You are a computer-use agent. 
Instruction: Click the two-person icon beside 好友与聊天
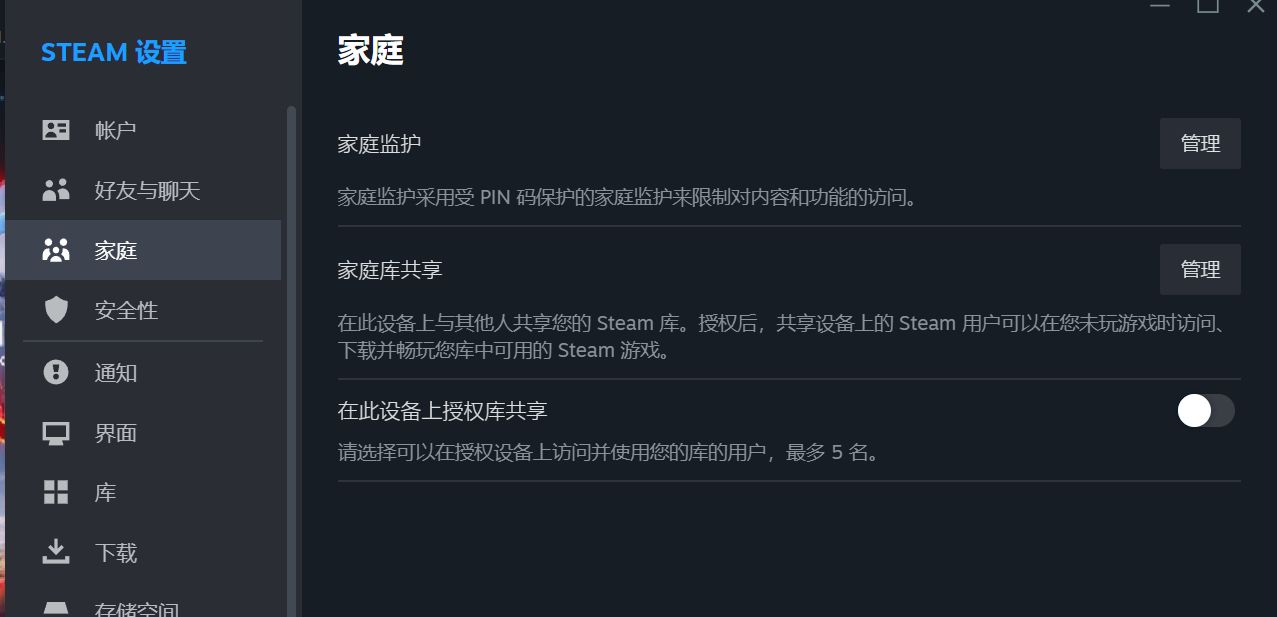(x=56, y=190)
